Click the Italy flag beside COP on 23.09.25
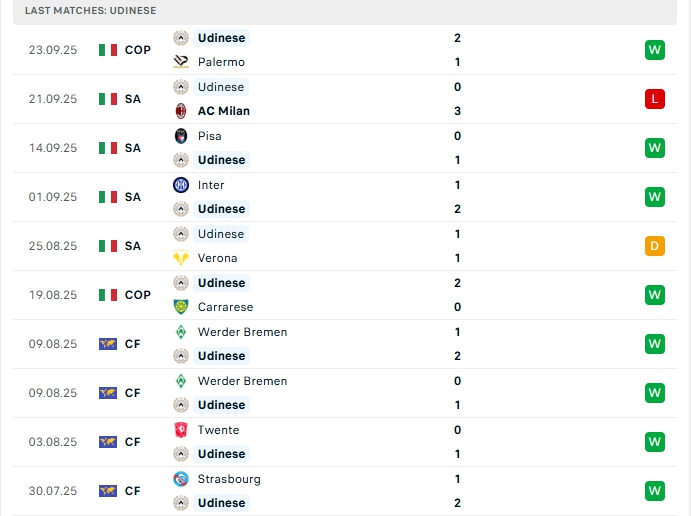The height and width of the screenshot is (516, 691). point(108,50)
